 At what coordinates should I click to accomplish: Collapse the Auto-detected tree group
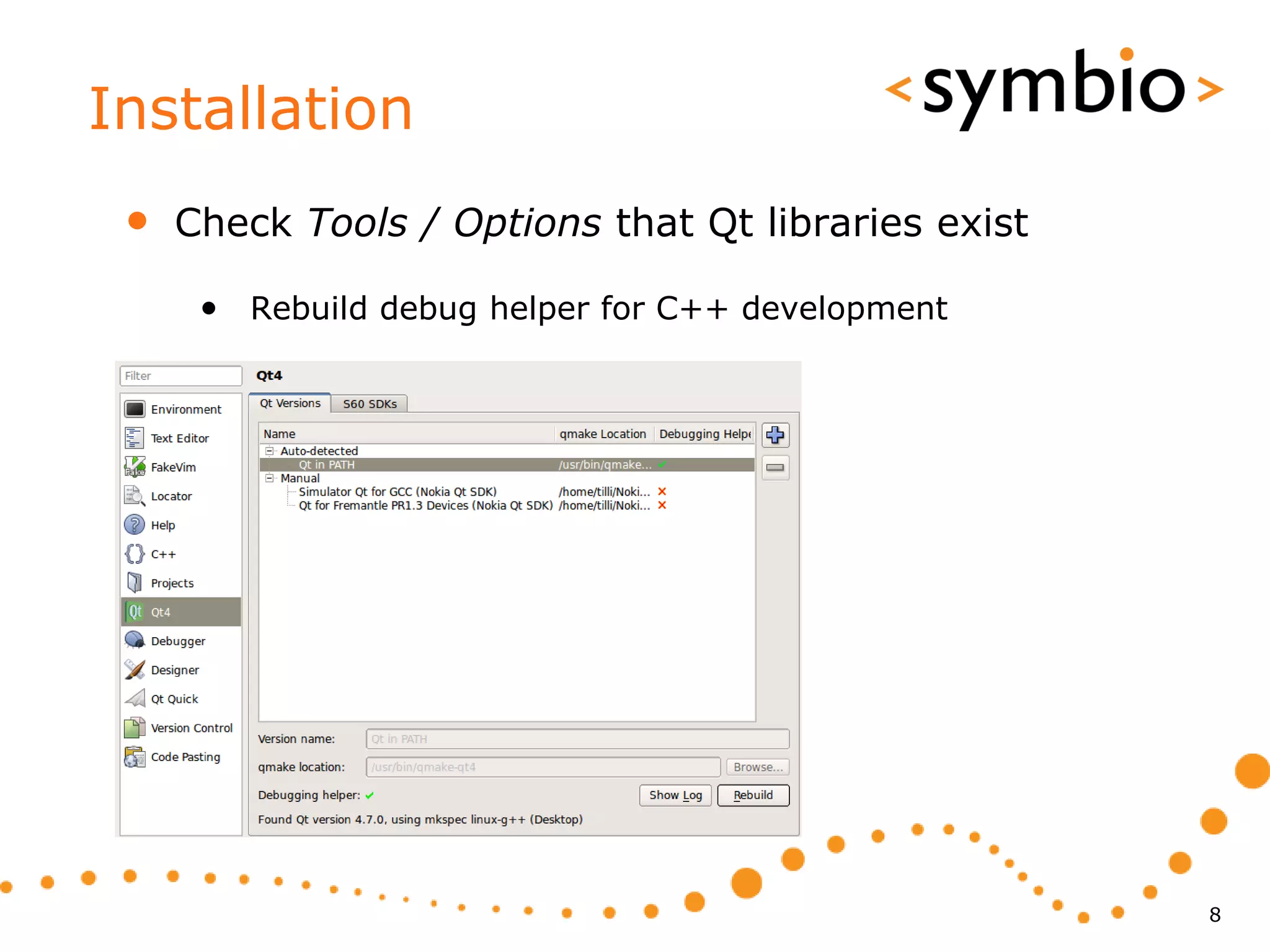[270, 451]
